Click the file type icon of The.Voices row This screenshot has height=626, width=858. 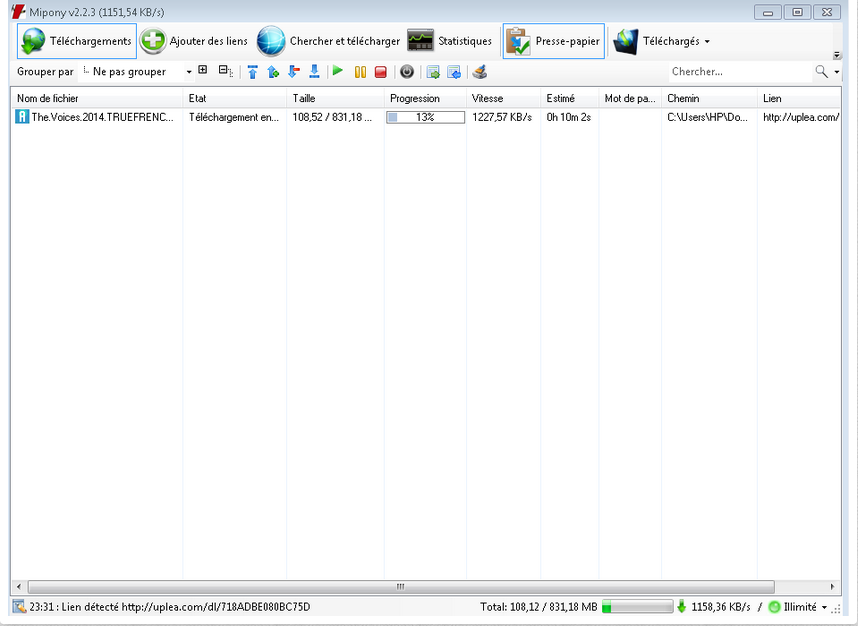(22, 117)
